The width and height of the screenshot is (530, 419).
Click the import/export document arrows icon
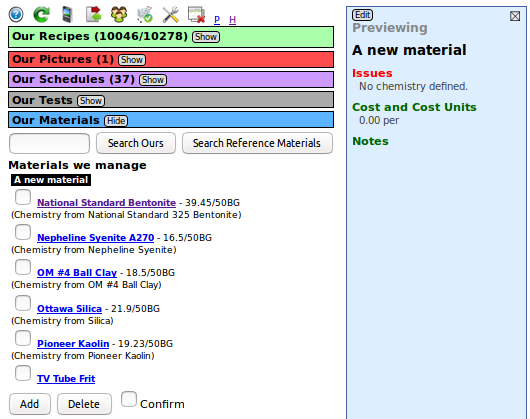click(94, 15)
